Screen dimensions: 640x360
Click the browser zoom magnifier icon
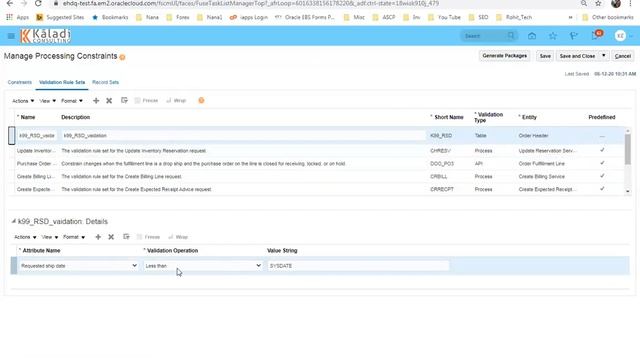(584, 4)
